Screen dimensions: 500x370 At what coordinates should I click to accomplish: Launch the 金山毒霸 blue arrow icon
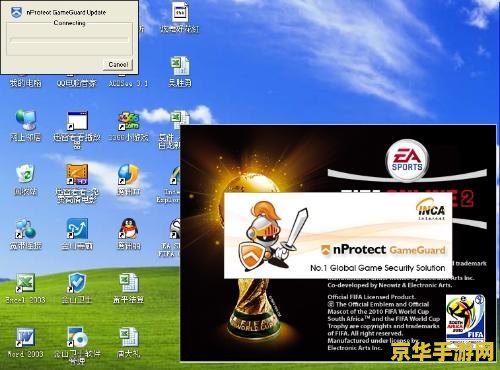(x=77, y=229)
